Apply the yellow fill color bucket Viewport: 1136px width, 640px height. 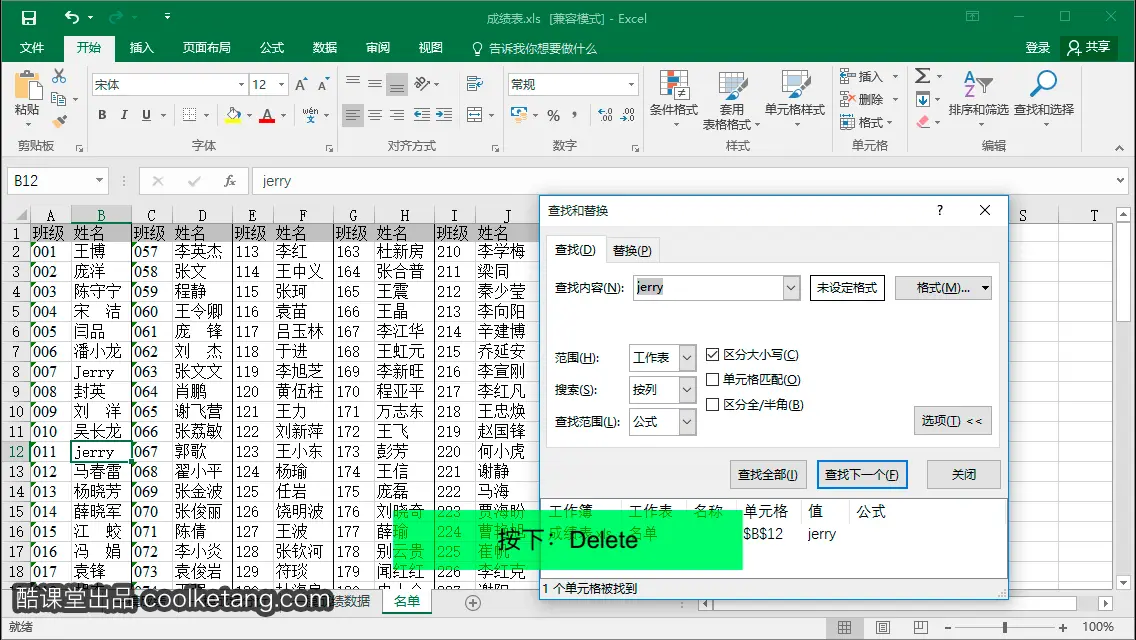(233, 115)
